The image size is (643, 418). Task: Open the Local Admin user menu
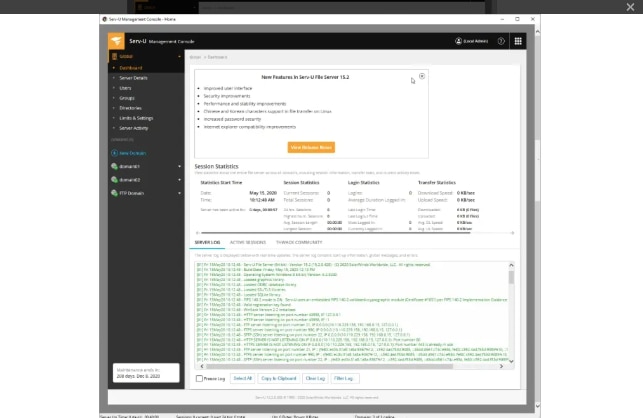click(472, 41)
